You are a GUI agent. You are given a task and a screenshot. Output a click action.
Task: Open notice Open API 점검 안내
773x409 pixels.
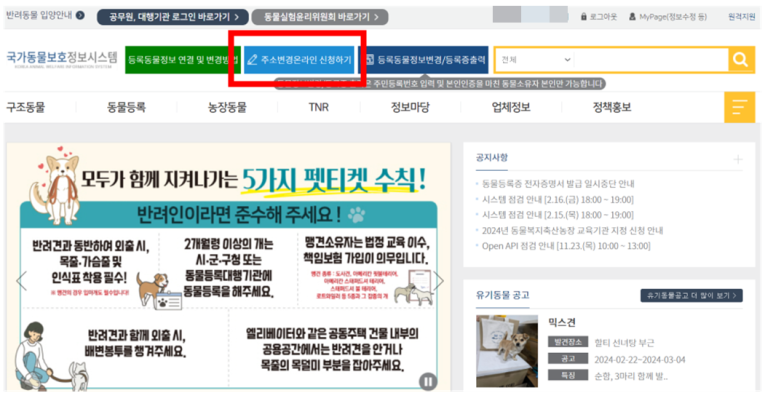566,246
